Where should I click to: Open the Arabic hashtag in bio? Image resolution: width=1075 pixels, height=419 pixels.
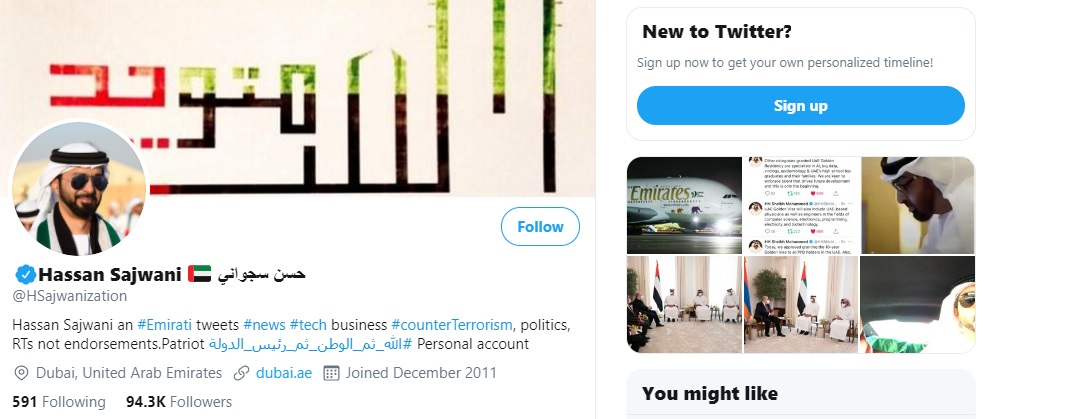point(311,345)
